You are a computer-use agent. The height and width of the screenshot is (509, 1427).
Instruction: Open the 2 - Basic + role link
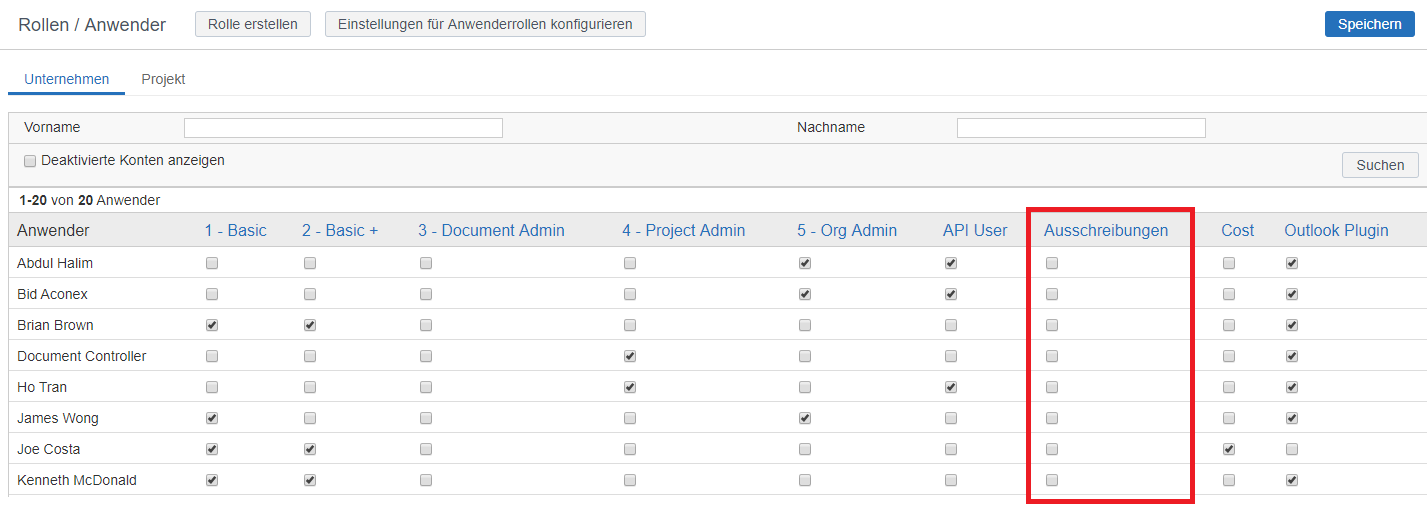(x=340, y=230)
